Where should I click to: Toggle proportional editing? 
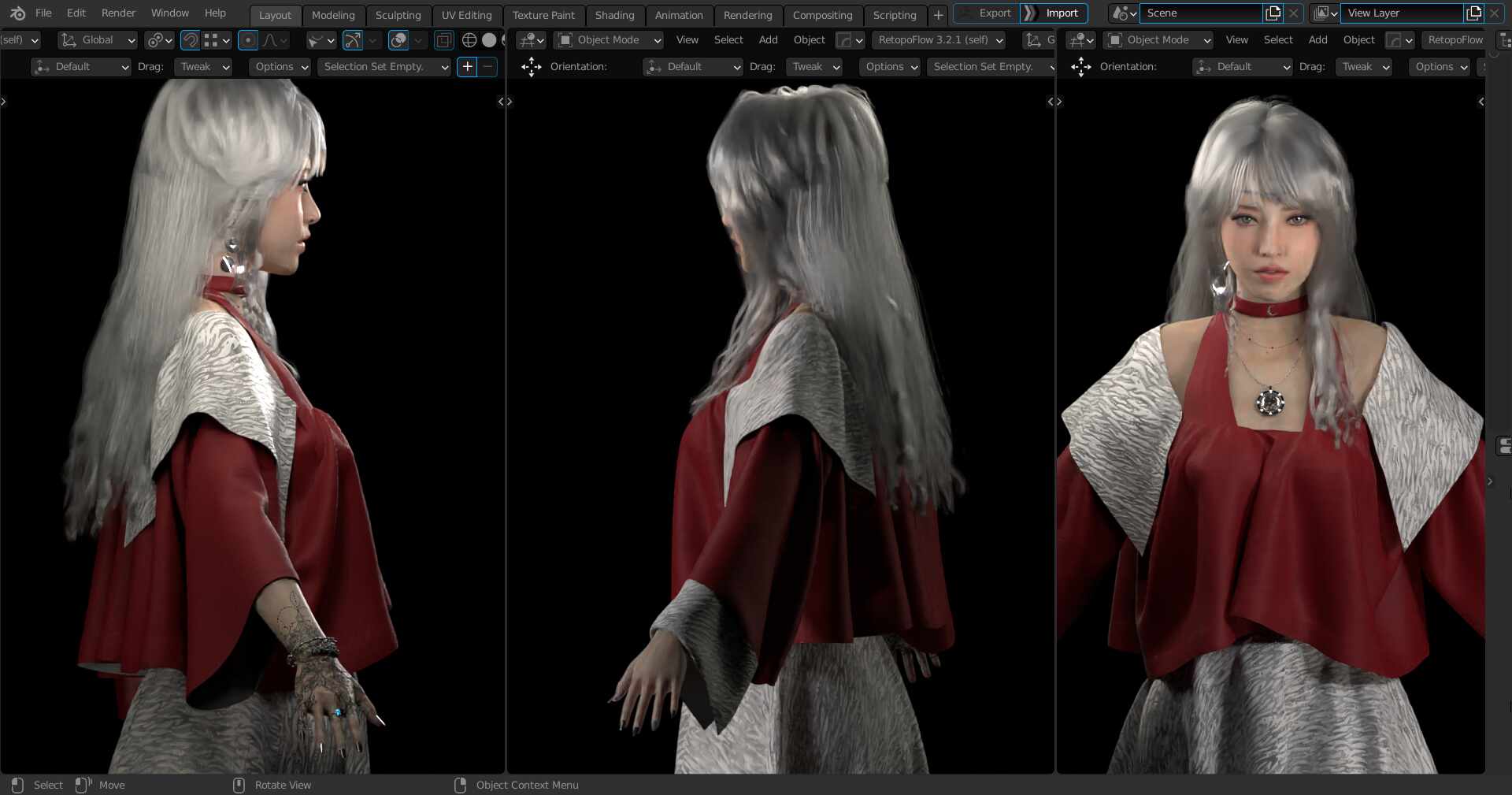pyautogui.click(x=249, y=39)
